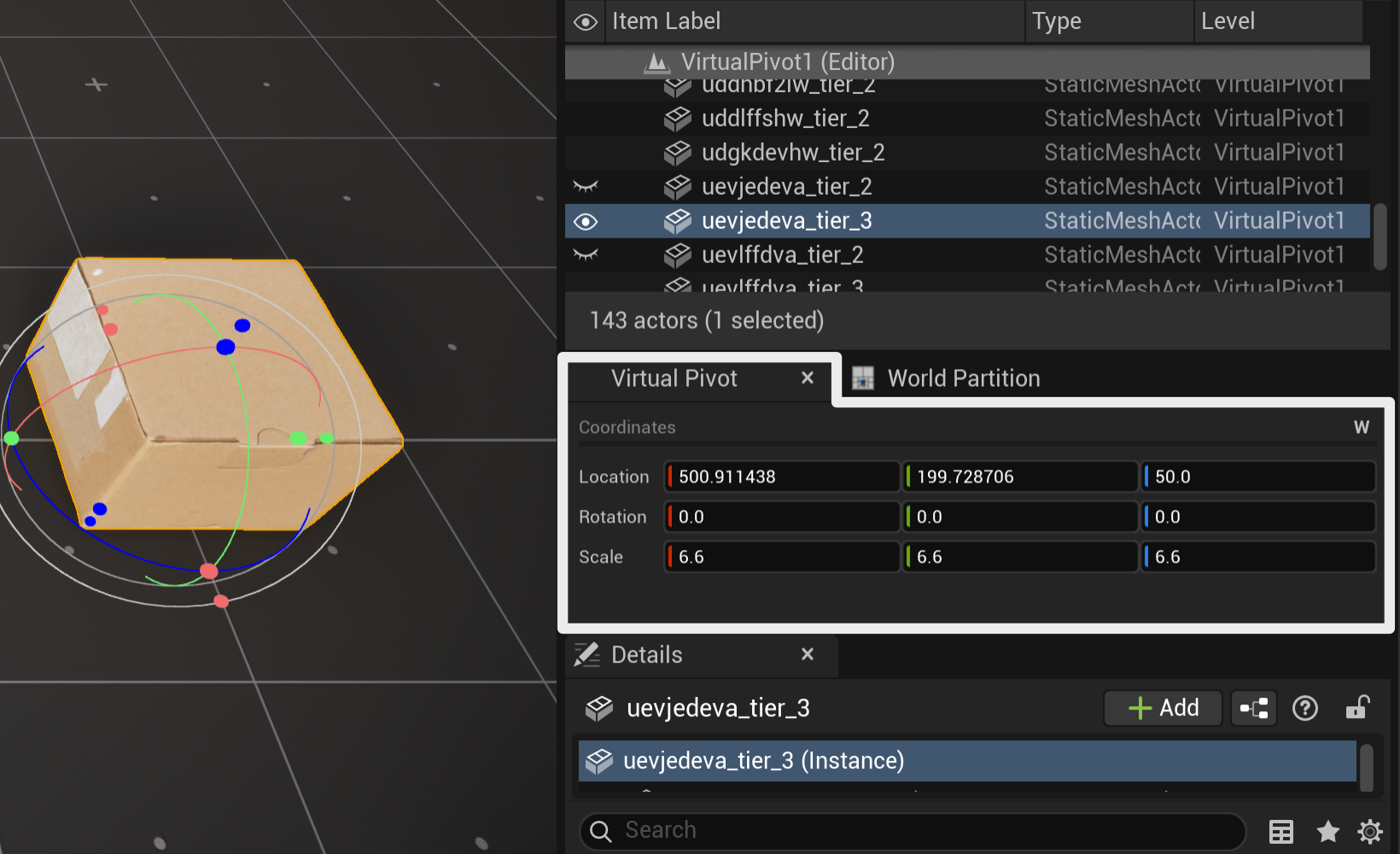Open Details settings gear
1400x854 pixels.
[1370, 831]
